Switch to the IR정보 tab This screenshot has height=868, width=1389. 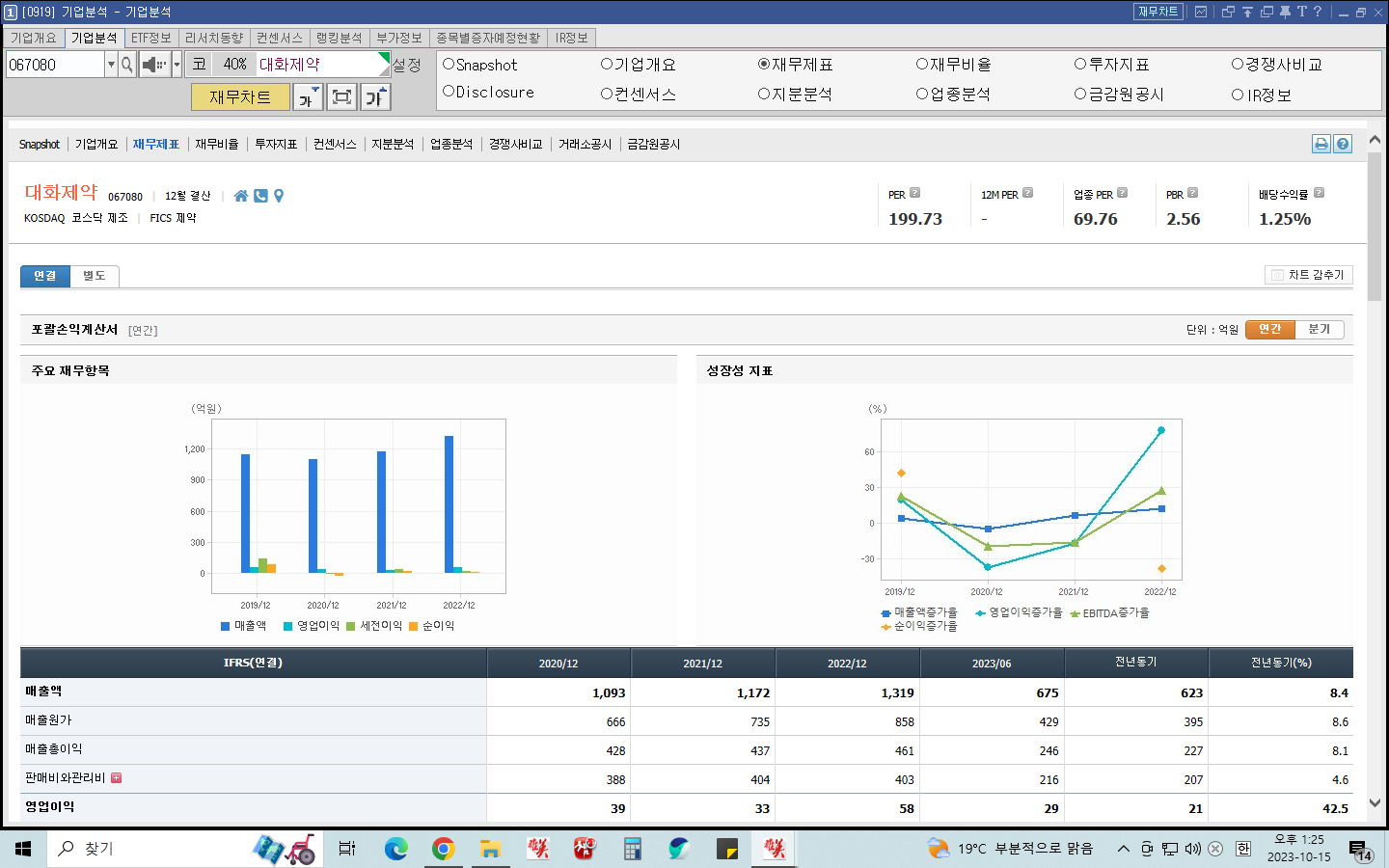572,38
